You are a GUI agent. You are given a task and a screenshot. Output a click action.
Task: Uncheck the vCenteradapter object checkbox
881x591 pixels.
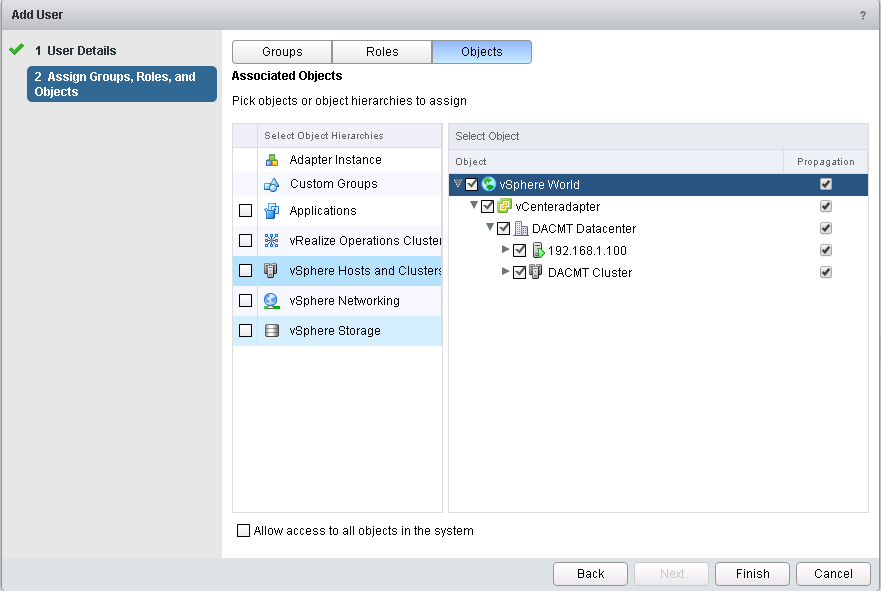[x=488, y=206]
